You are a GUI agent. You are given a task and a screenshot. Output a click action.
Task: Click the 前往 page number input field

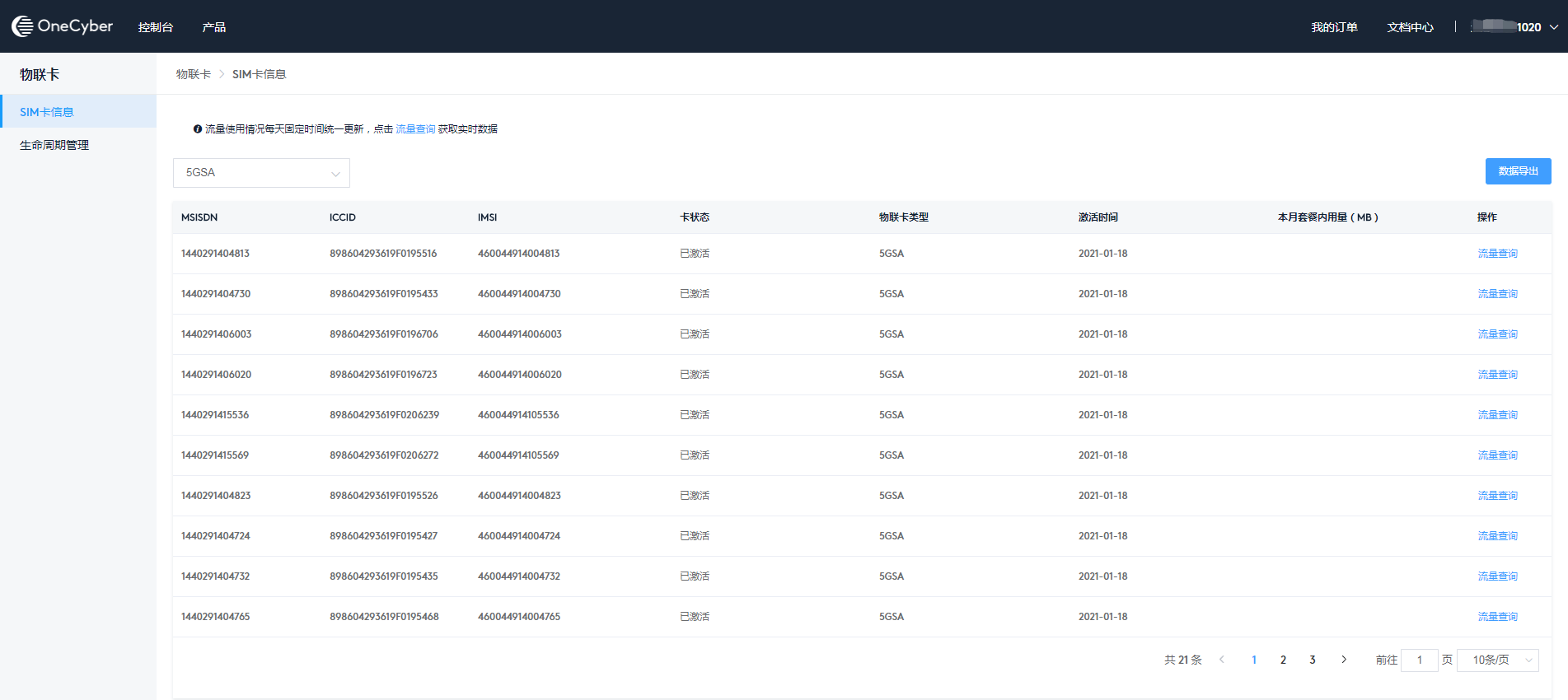click(x=1419, y=660)
